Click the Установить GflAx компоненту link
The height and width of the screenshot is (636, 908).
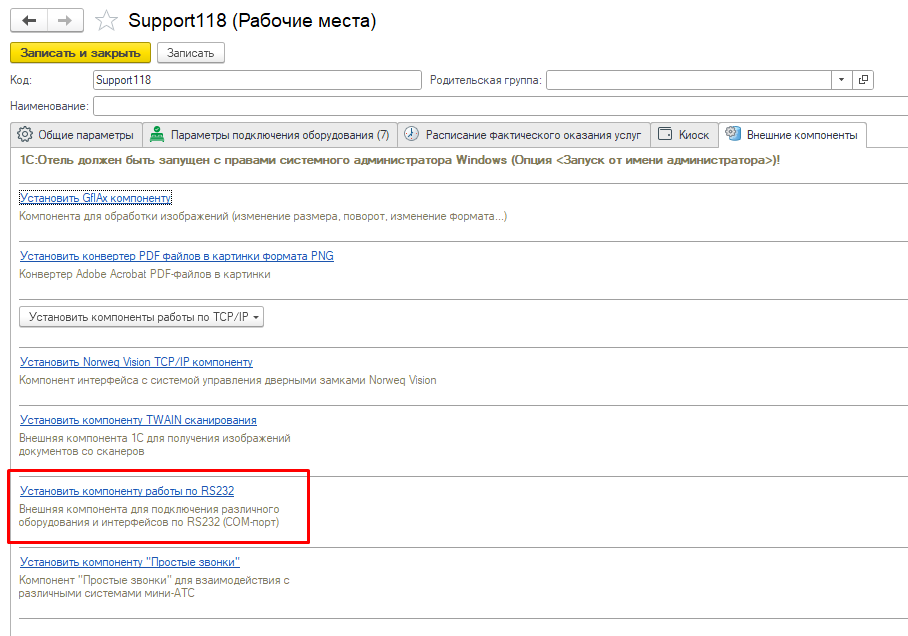[x=96, y=198]
